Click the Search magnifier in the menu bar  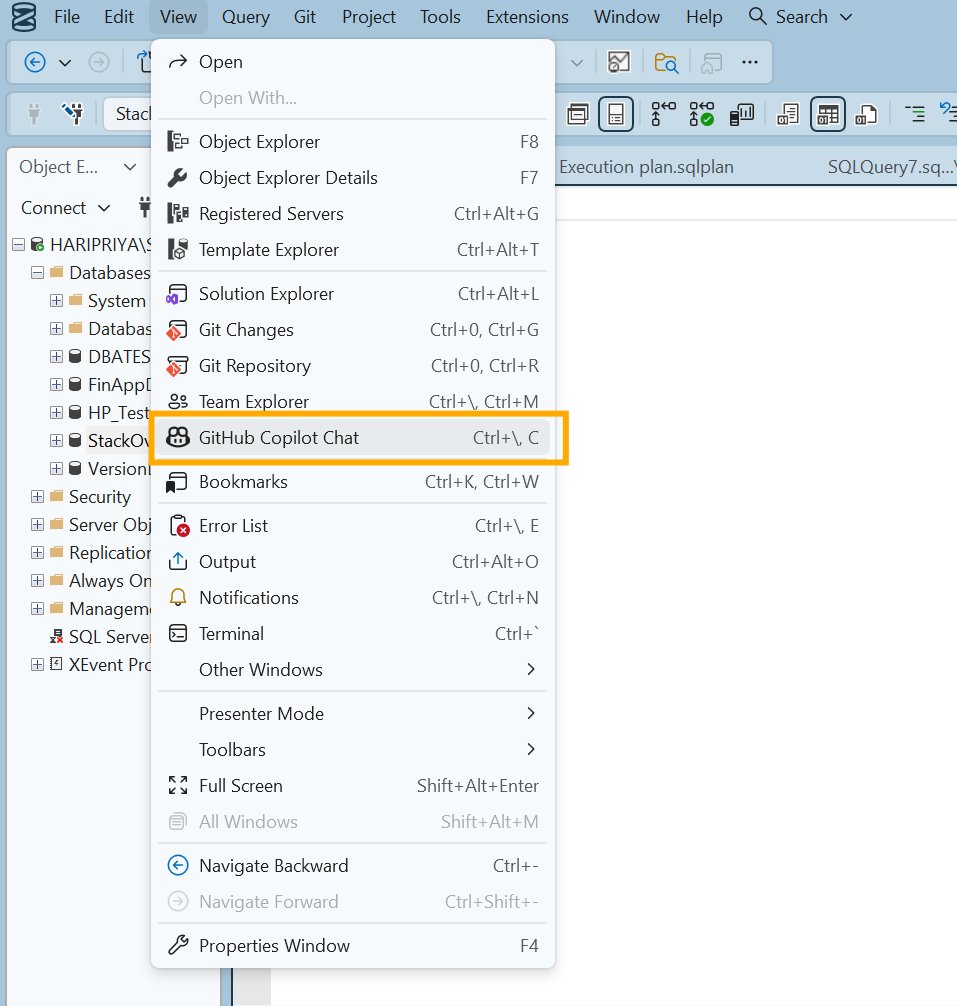coord(758,17)
